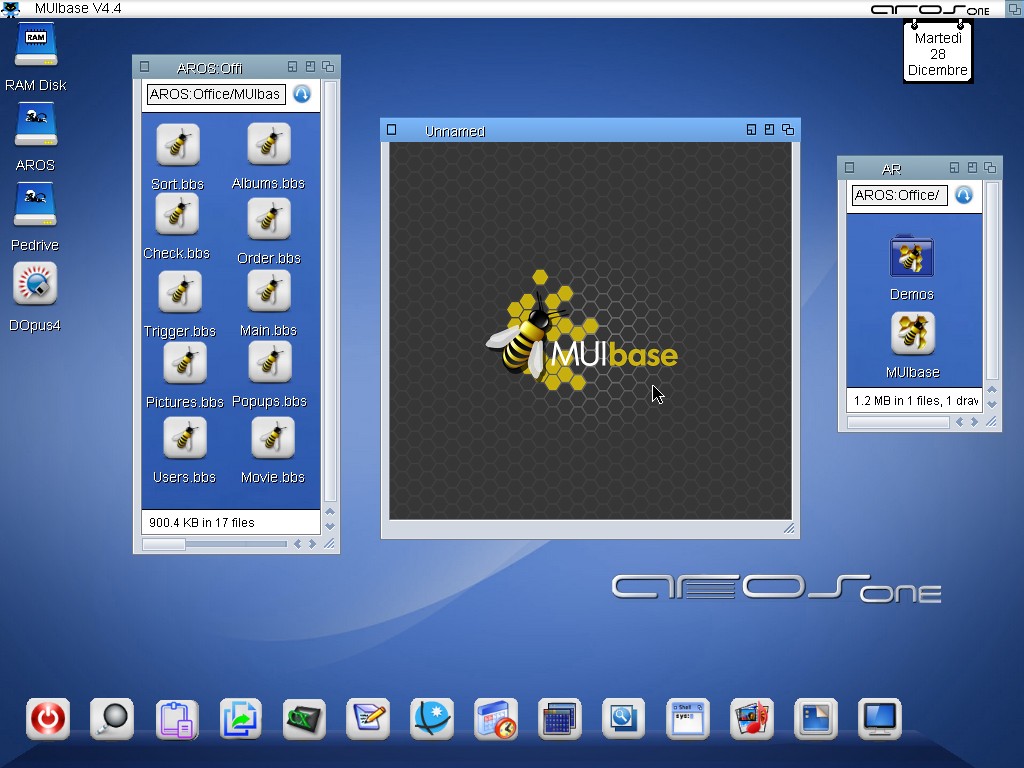Click down scroll arrow in Demos window

992,403
